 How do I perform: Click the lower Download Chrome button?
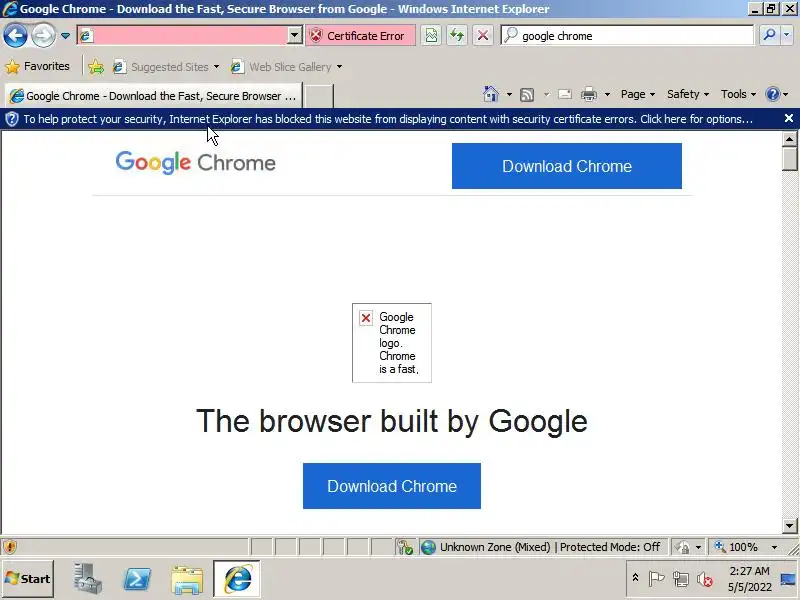click(391, 486)
